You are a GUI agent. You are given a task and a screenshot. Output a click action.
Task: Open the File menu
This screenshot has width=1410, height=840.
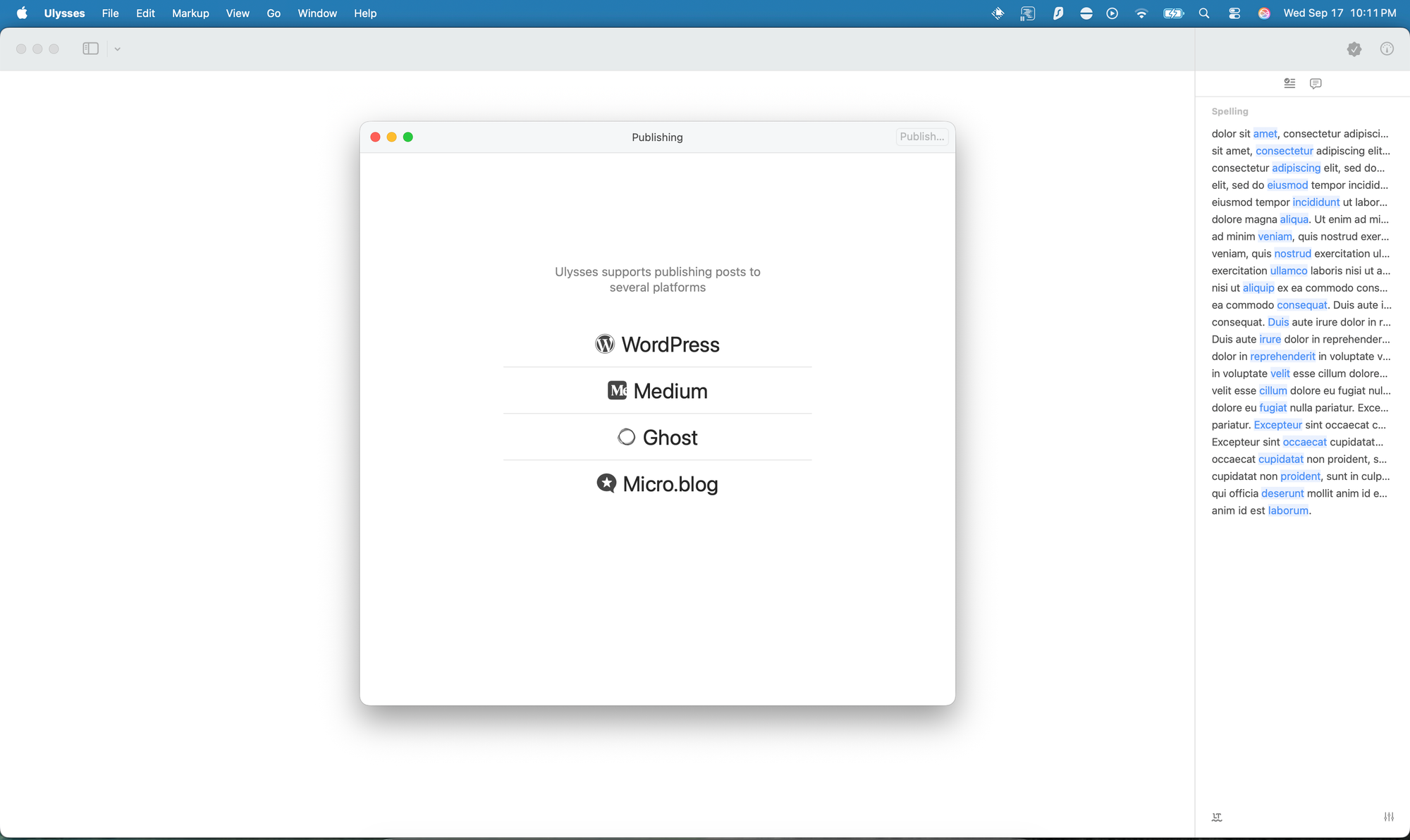coord(110,13)
